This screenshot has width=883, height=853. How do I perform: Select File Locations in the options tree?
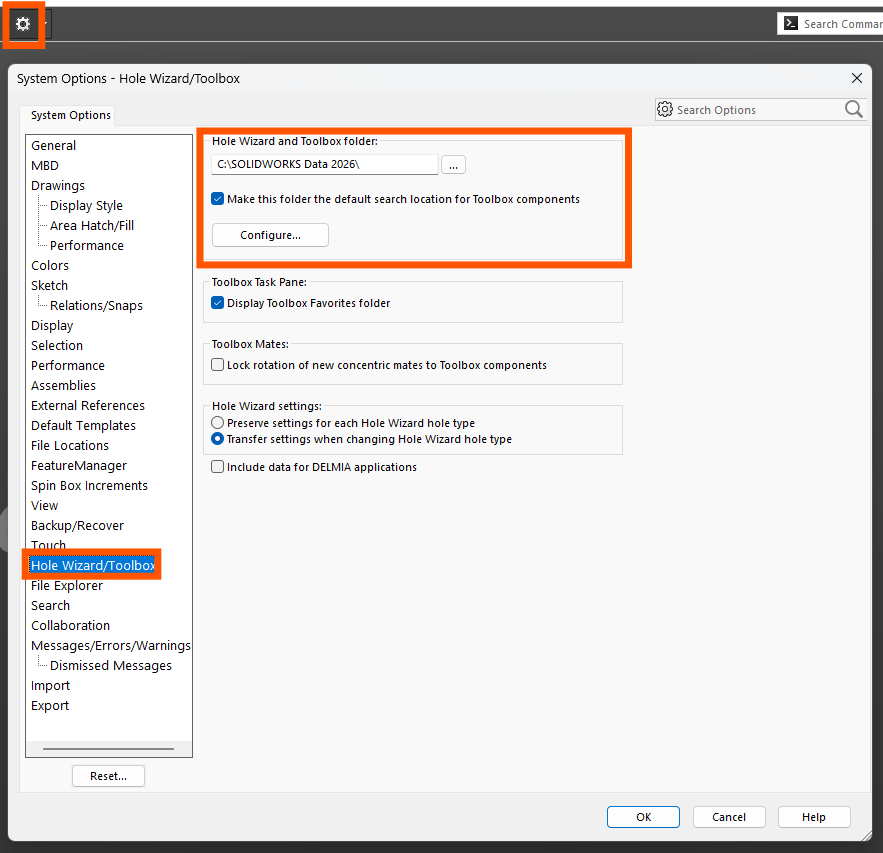pyautogui.click(x=70, y=445)
